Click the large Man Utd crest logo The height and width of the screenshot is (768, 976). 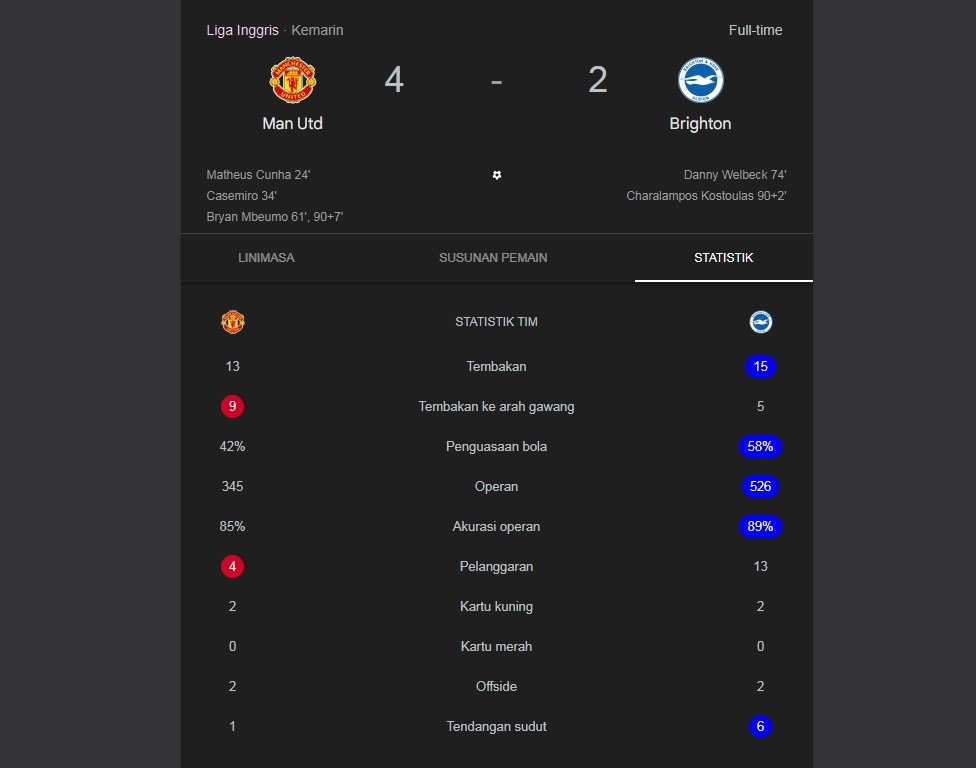(292, 80)
